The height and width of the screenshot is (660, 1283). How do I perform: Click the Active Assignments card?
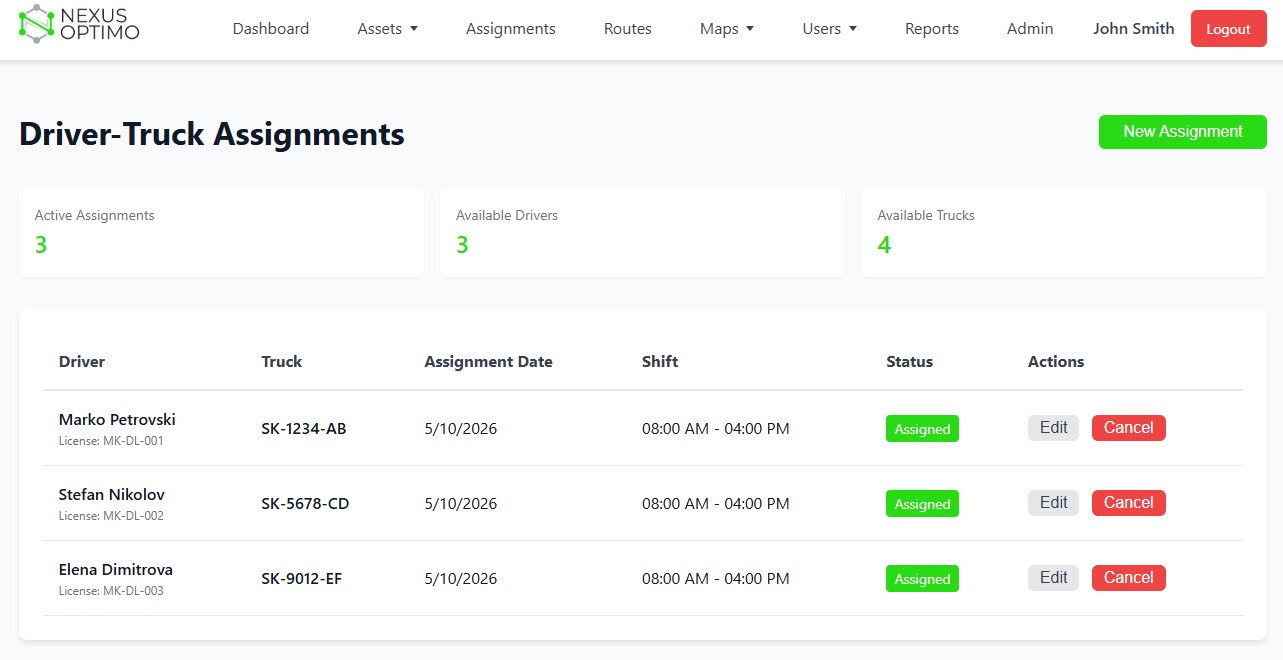(x=221, y=233)
